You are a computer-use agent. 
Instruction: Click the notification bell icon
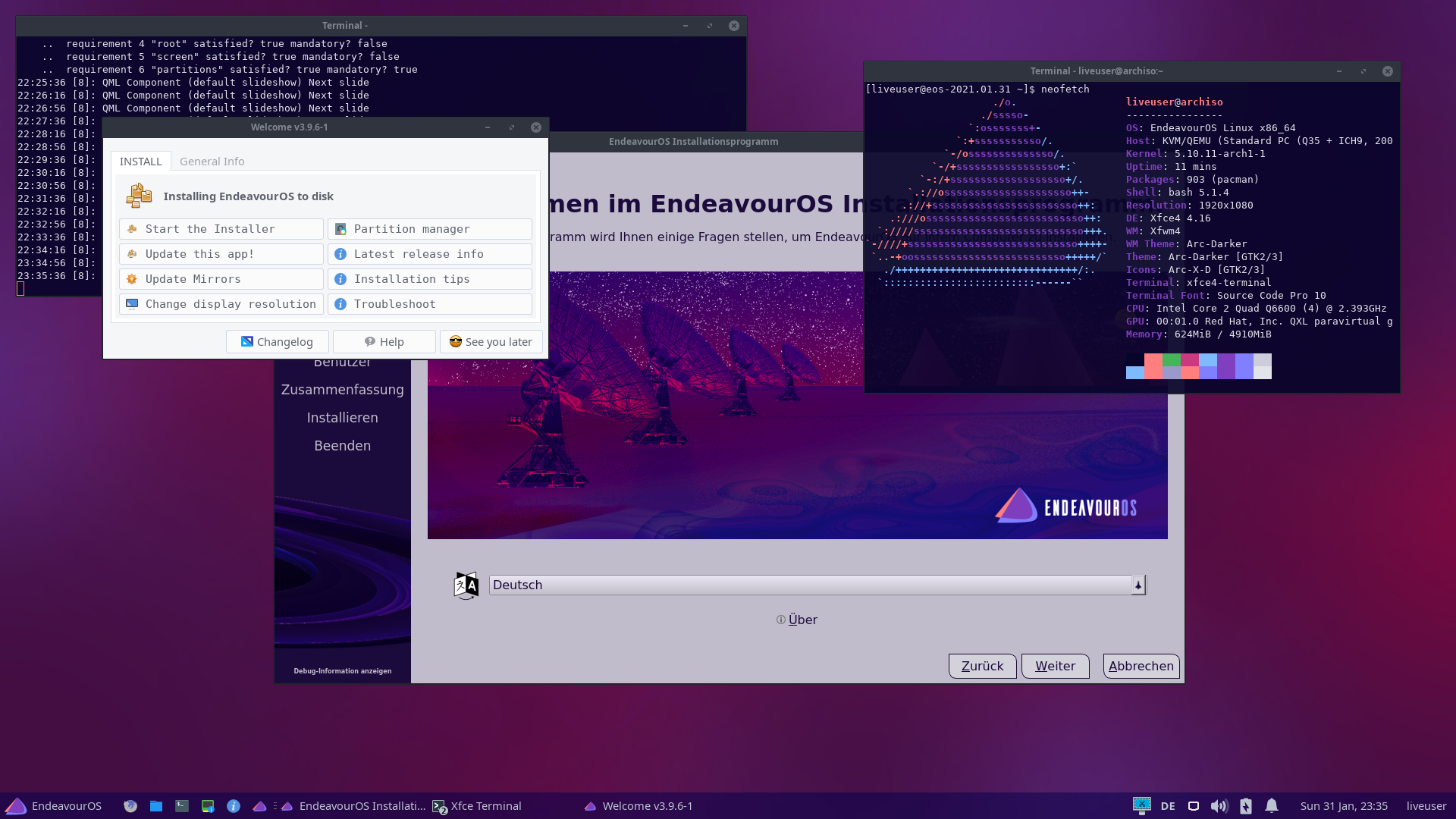(x=1272, y=806)
